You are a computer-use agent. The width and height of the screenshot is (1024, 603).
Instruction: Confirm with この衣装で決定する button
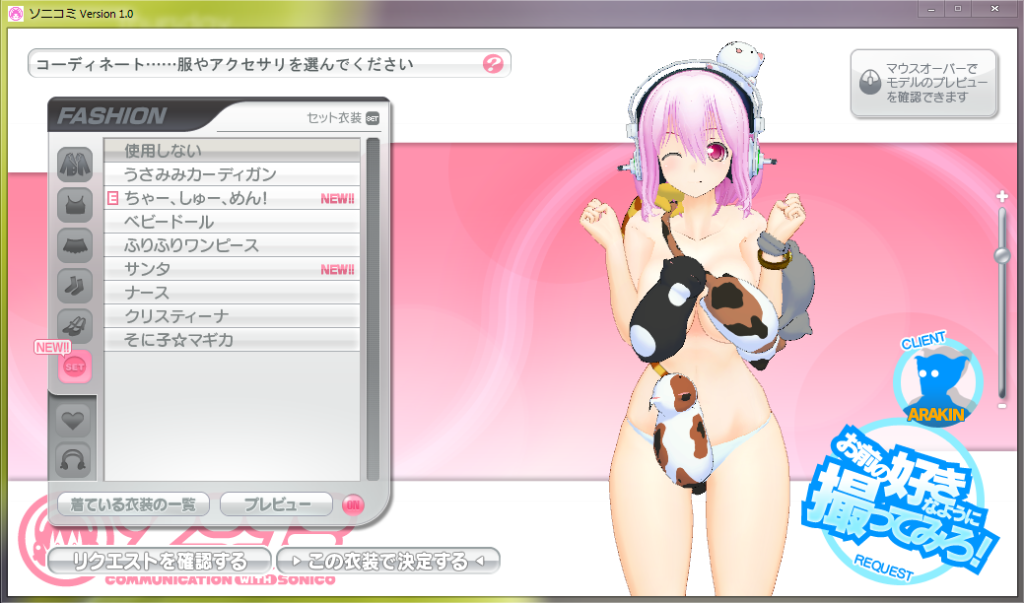tap(387, 560)
